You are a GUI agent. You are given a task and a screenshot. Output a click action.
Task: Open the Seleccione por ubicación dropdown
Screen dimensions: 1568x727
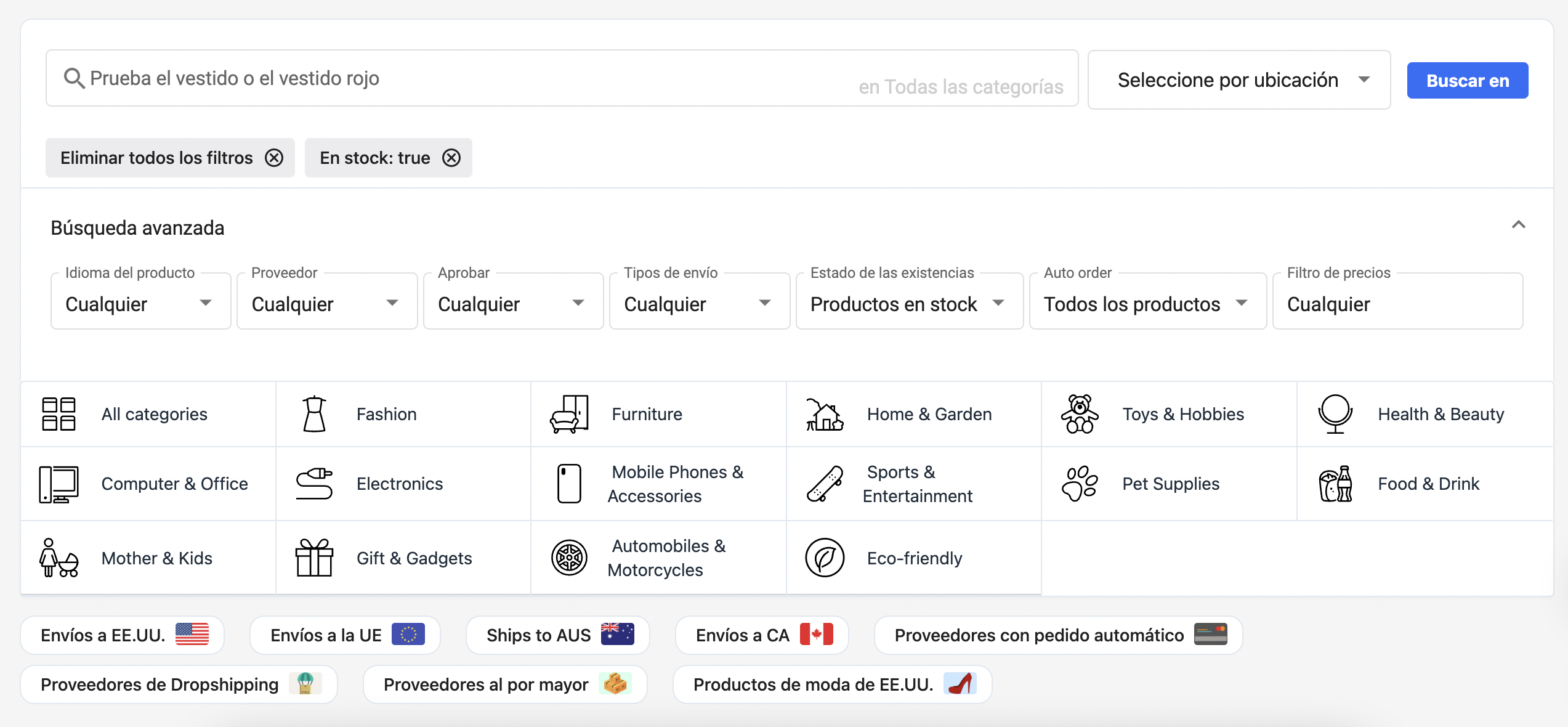pos(1239,80)
